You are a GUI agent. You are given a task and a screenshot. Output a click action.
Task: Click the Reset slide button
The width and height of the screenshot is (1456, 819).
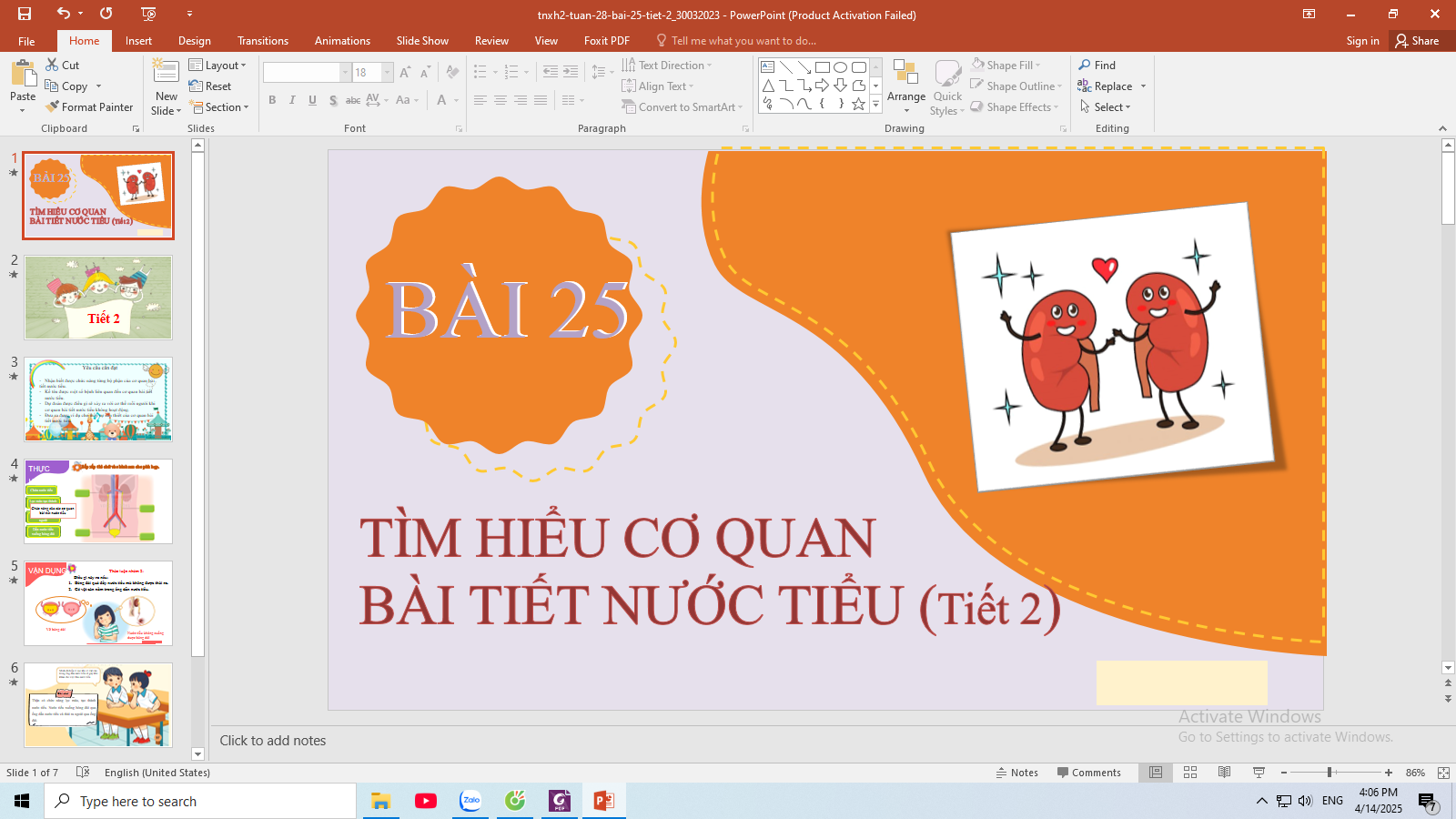point(210,86)
